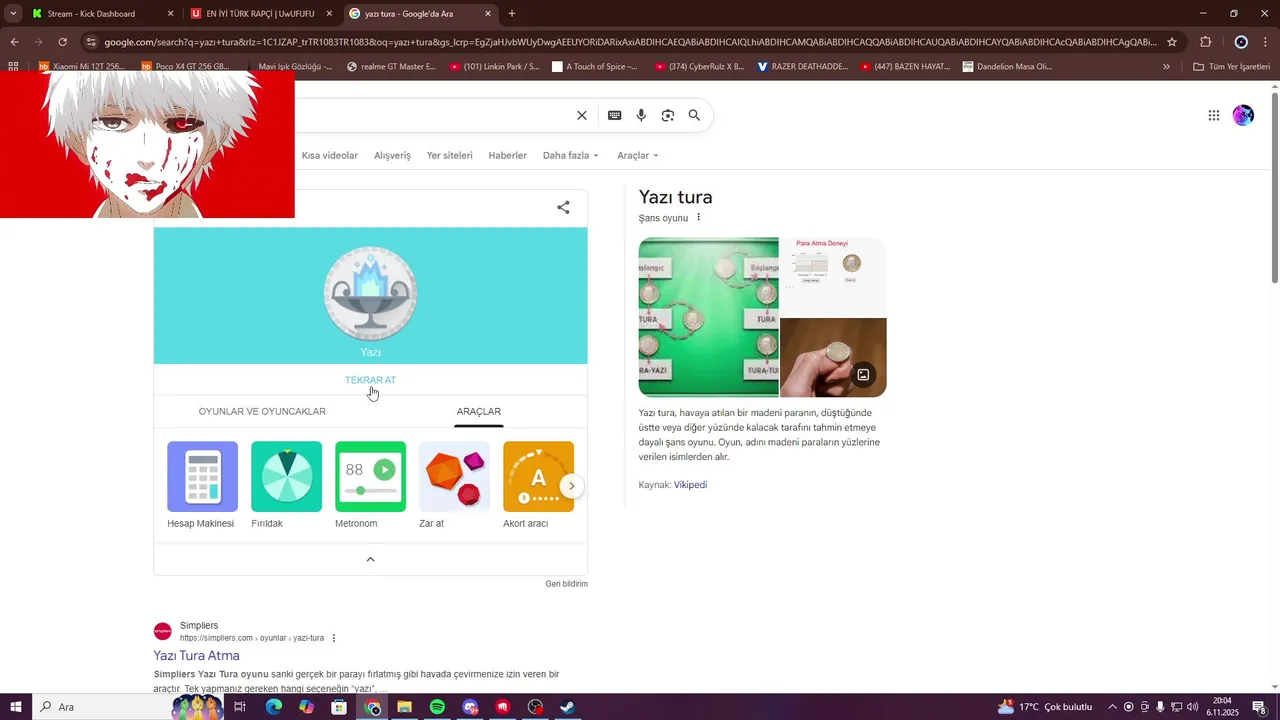Open Discord from the taskbar
The height and width of the screenshot is (720, 1280).
(x=470, y=707)
